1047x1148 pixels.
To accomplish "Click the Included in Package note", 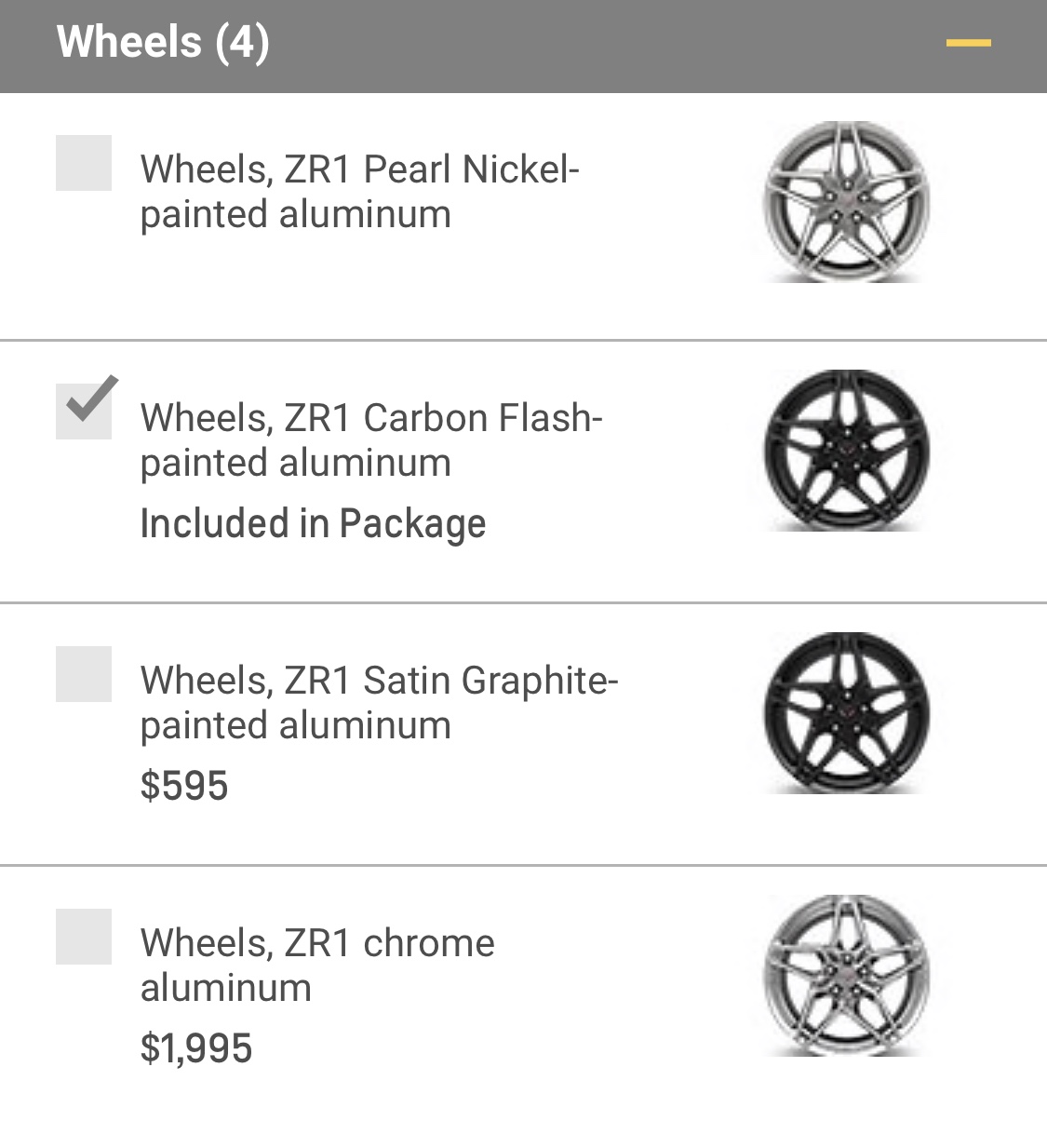I will [313, 524].
